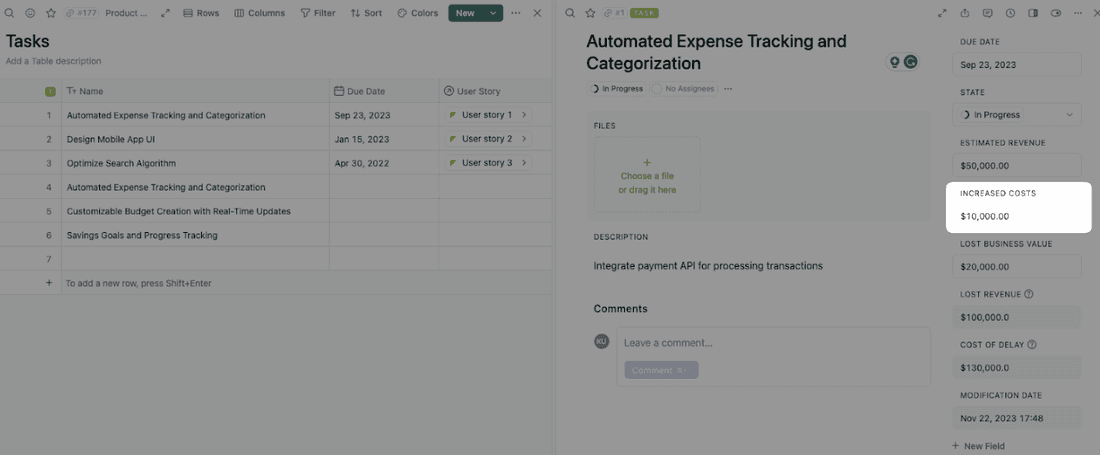This screenshot has height=455, width=1100.
Task: Click the search icon in task detail panel
Action: (570, 13)
